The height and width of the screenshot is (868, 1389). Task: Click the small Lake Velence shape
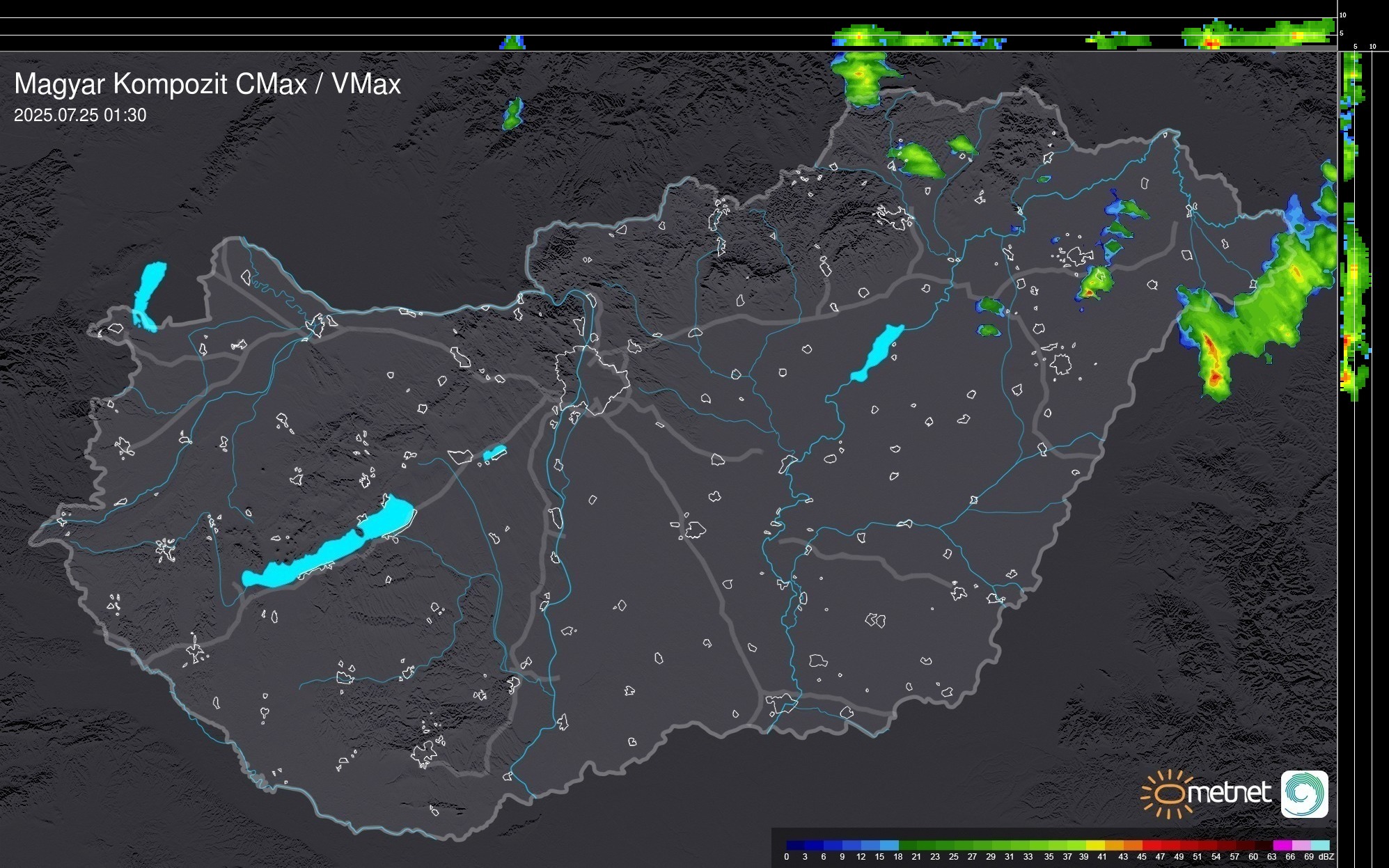point(494,453)
